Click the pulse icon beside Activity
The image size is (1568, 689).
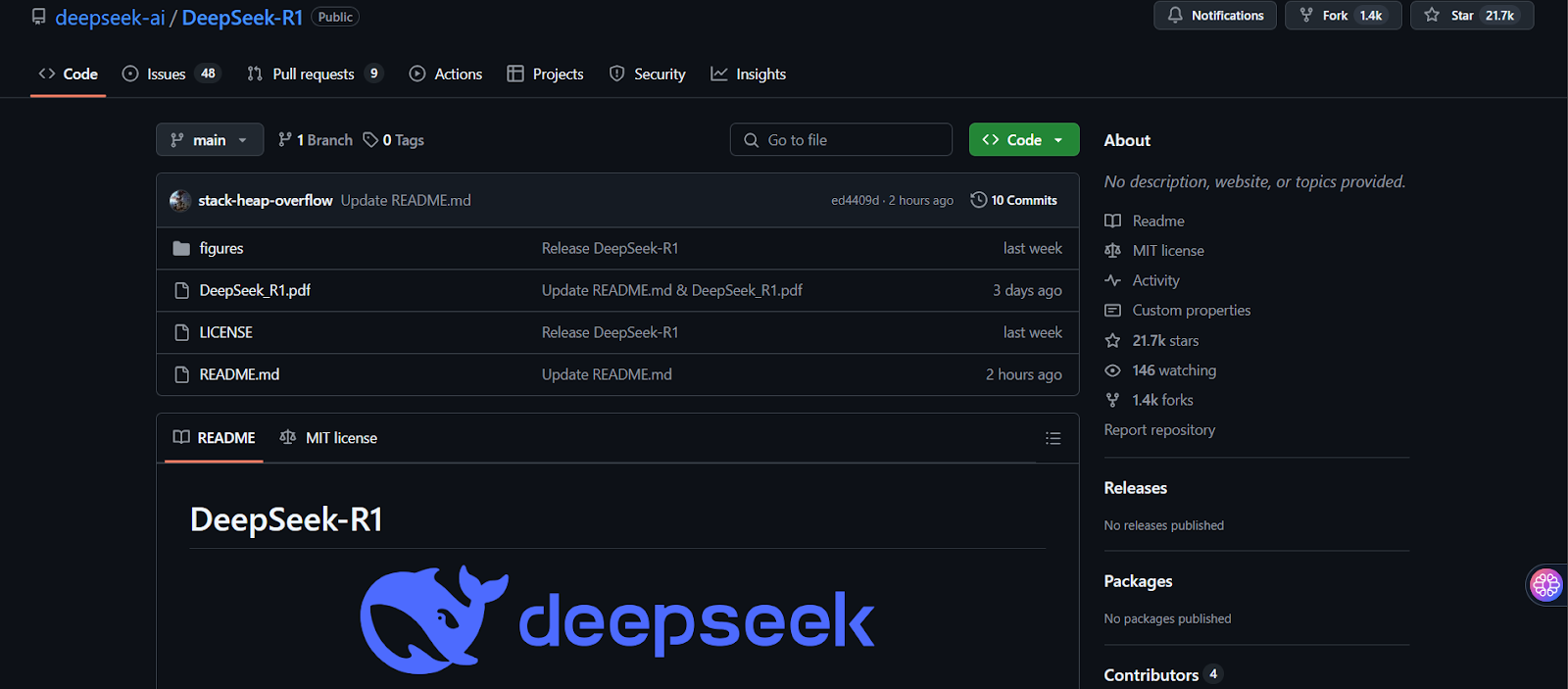point(1112,281)
